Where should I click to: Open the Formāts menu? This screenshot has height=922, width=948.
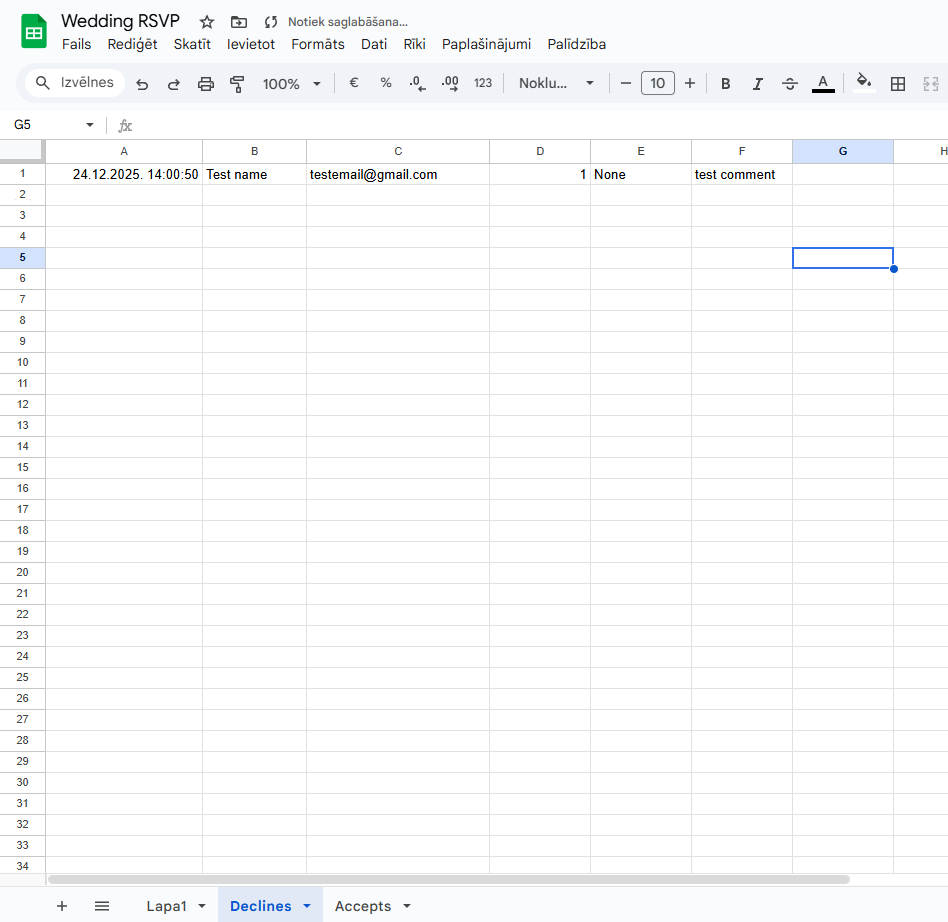(x=318, y=44)
